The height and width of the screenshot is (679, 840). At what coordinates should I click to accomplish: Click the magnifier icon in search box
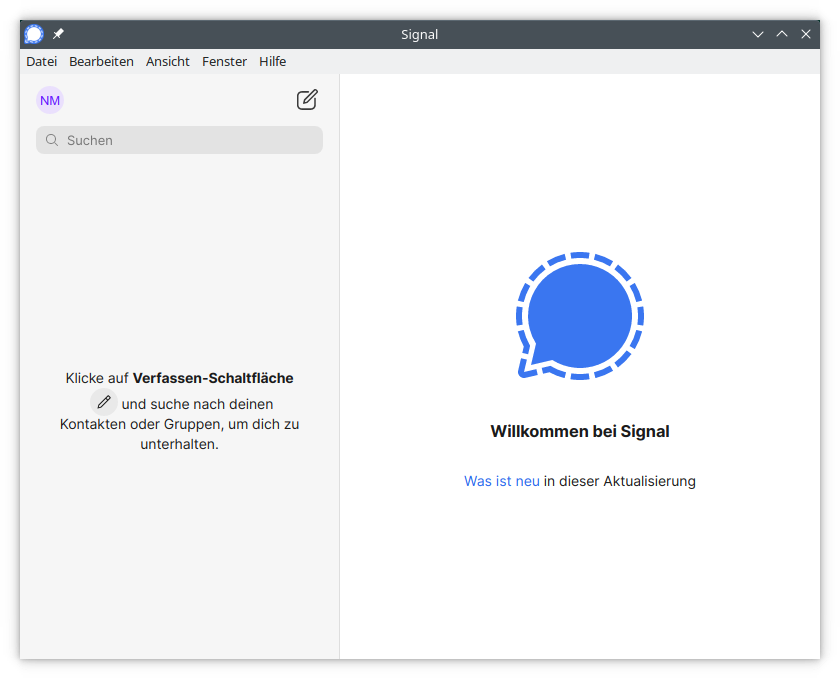click(x=52, y=140)
